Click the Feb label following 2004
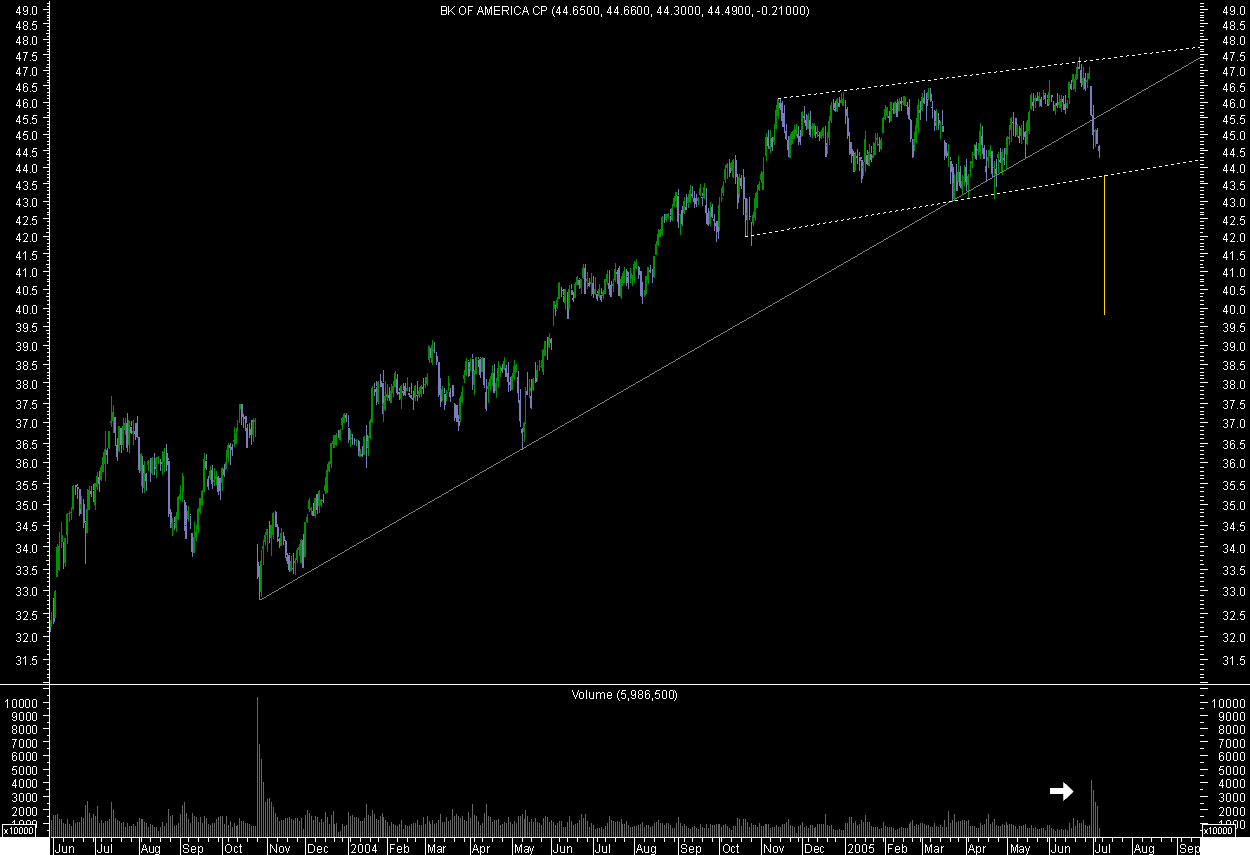The height and width of the screenshot is (855, 1250). point(398,847)
